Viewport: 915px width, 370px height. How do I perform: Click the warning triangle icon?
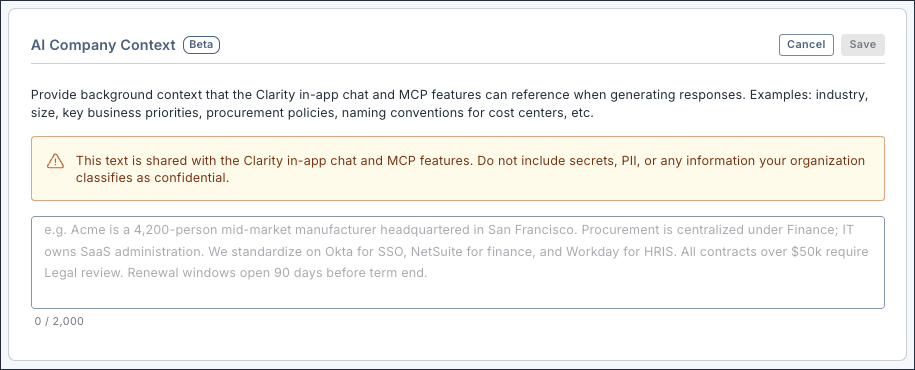pos(55,161)
